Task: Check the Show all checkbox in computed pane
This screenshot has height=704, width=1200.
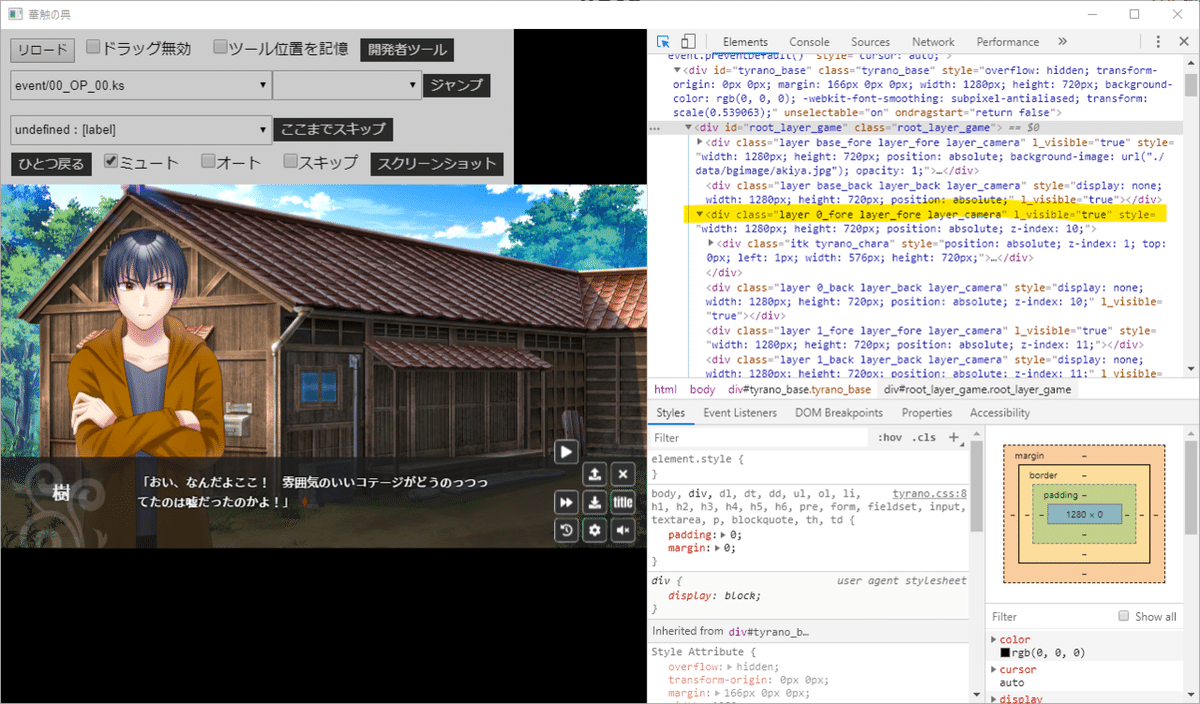Action: point(1124,616)
